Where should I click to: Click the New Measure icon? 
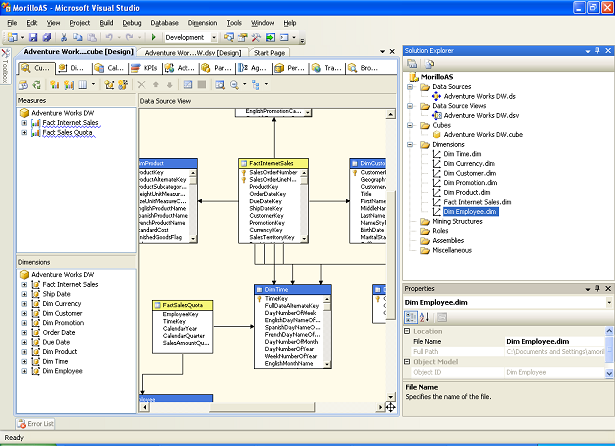[55, 84]
